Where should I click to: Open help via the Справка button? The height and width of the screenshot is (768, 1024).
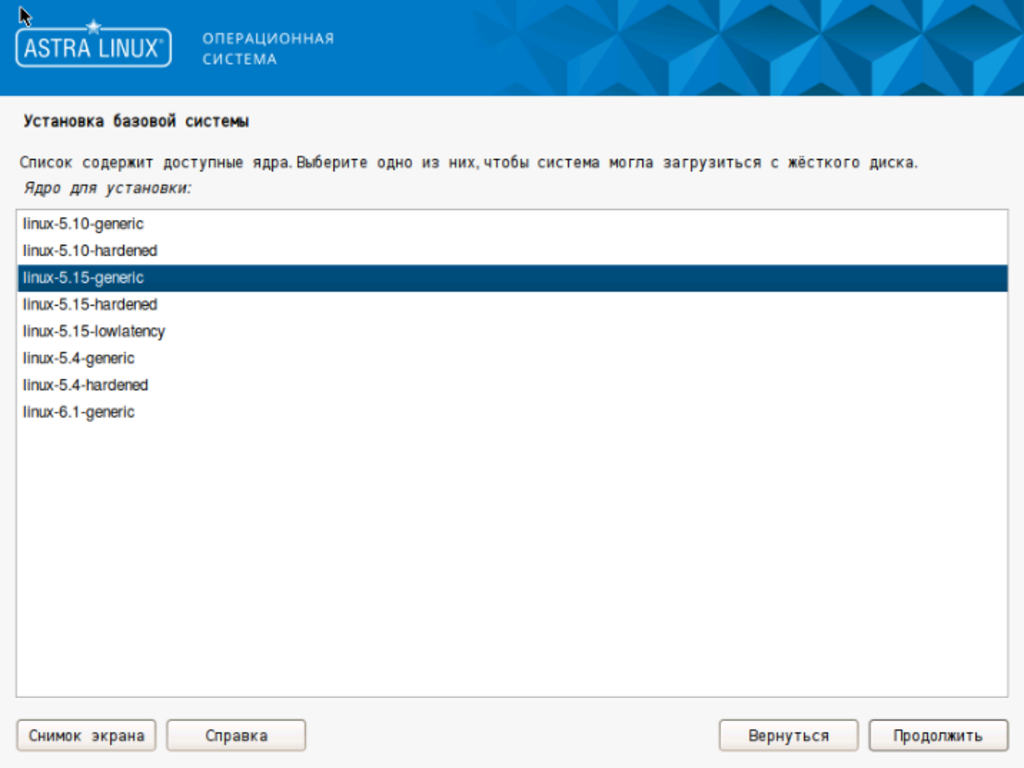[x=236, y=736]
